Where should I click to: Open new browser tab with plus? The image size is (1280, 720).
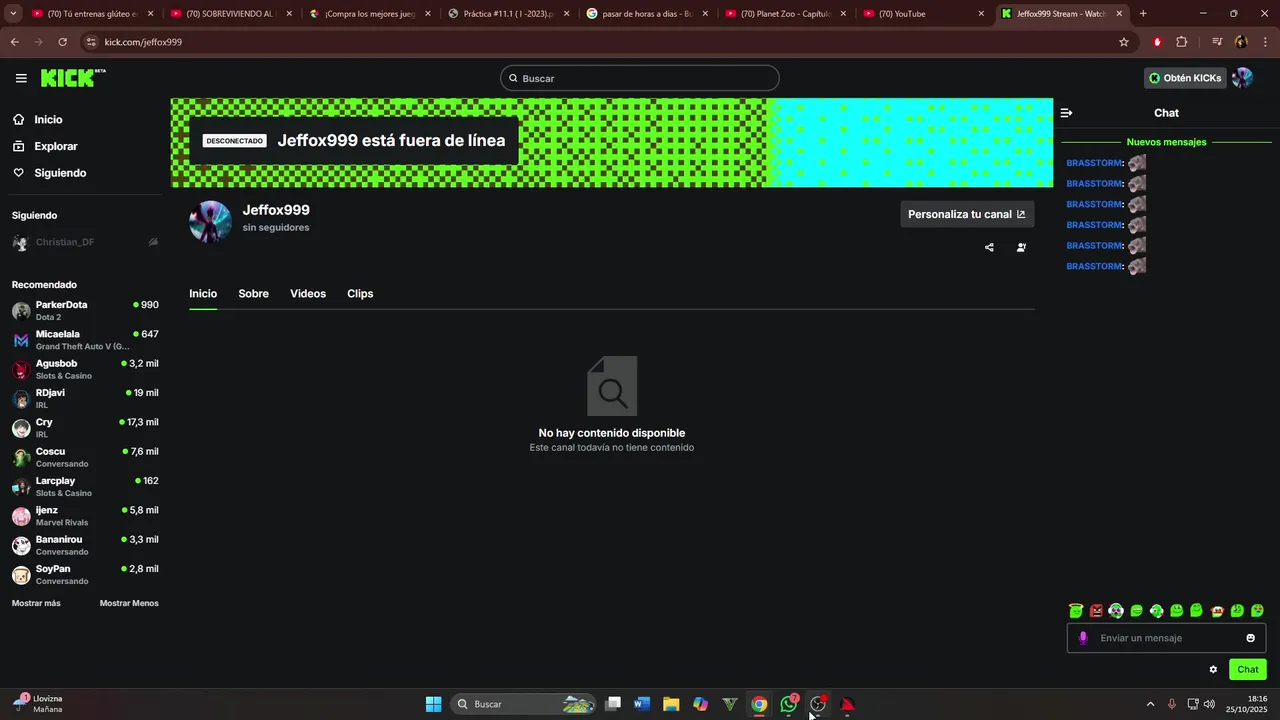coord(1143,14)
